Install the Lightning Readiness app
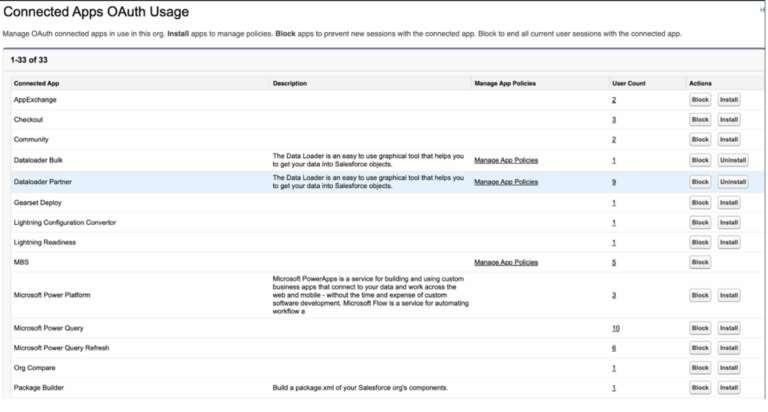This screenshot has height=412, width=768. pyautogui.click(x=728, y=242)
